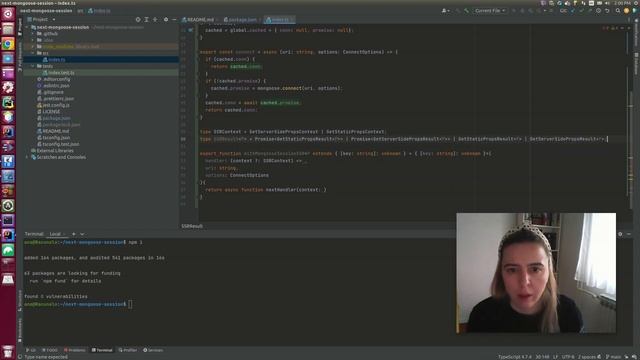Viewport: 640px width, 360px height.
Task: Expand the .idea folder
Action: 33,40
